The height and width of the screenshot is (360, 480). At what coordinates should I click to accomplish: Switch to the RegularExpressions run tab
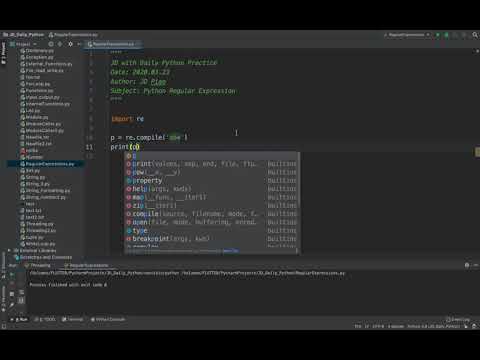tap(86, 265)
